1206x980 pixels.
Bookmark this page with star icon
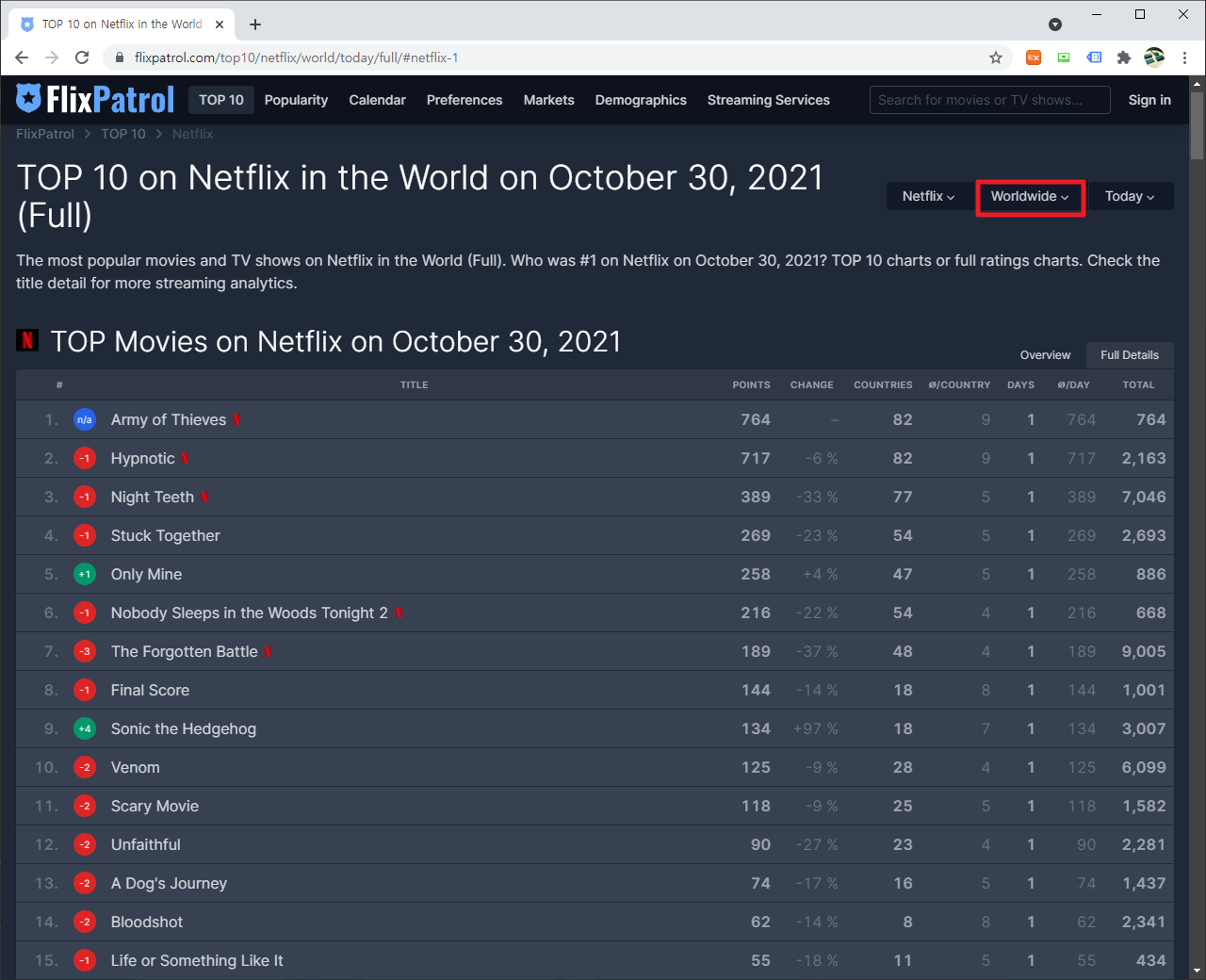tap(996, 57)
